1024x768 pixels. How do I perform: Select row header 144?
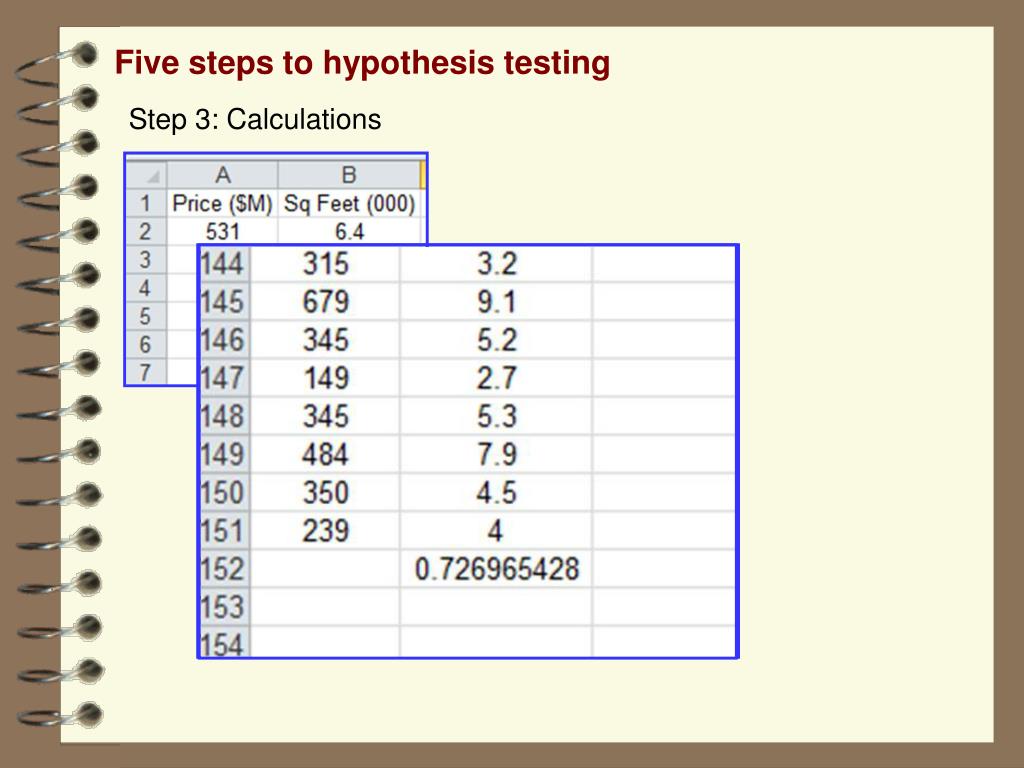click(x=224, y=264)
